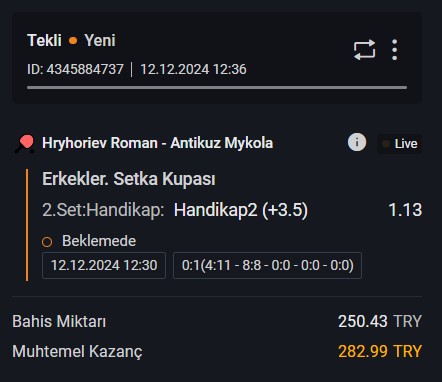Click the small dot inside Live badge
This screenshot has width=442, height=382.
click(386, 144)
